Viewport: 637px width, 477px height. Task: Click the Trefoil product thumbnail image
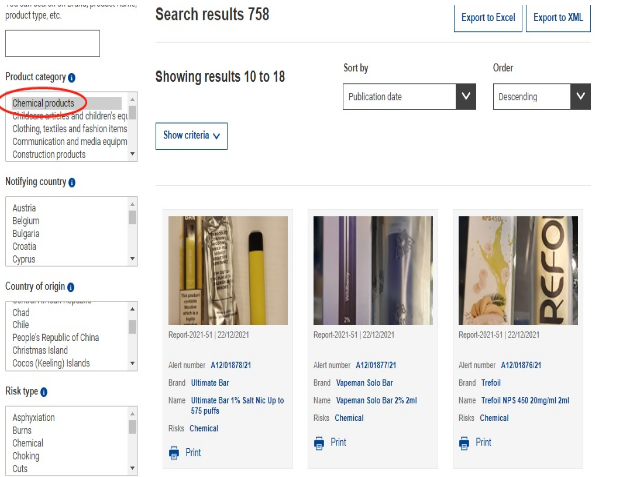click(x=518, y=270)
